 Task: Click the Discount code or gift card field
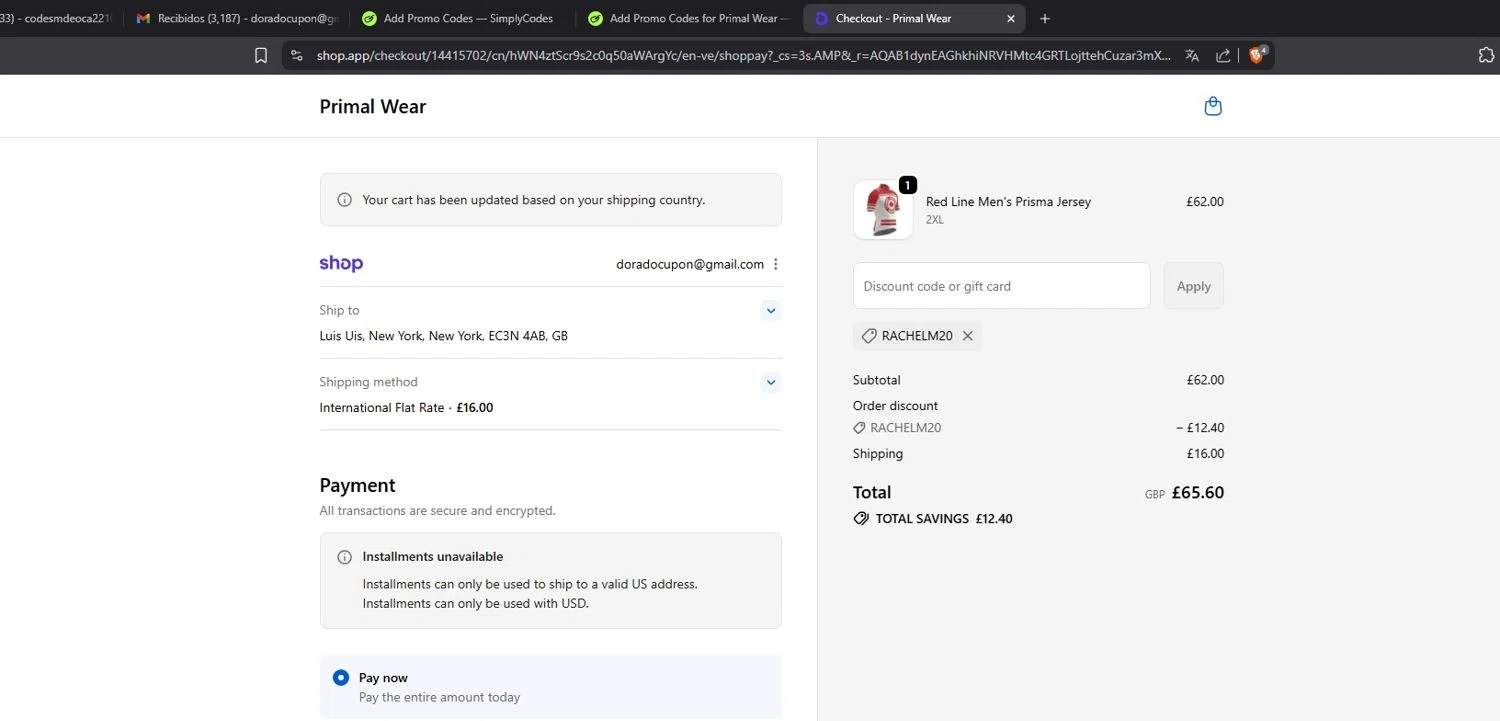tap(1001, 286)
